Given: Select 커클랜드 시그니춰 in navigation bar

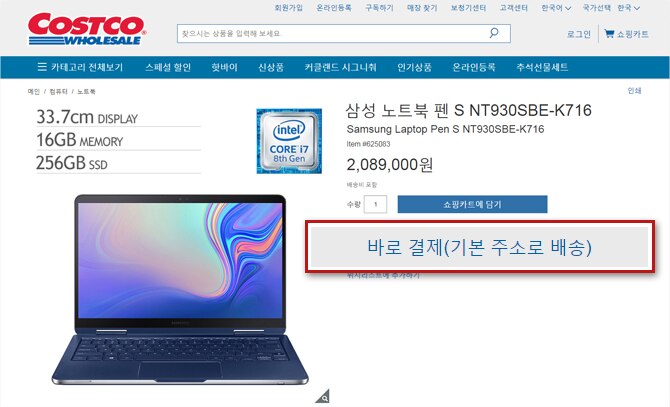Looking at the screenshot, I should (341, 67).
